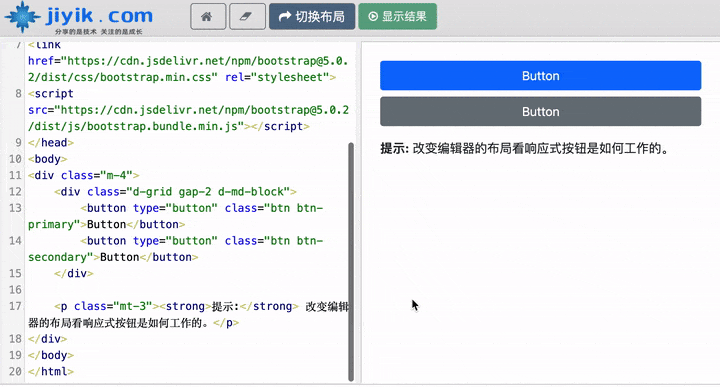Click the closing </body> tag line
This screenshot has width=720, height=387.
(x=51, y=355)
